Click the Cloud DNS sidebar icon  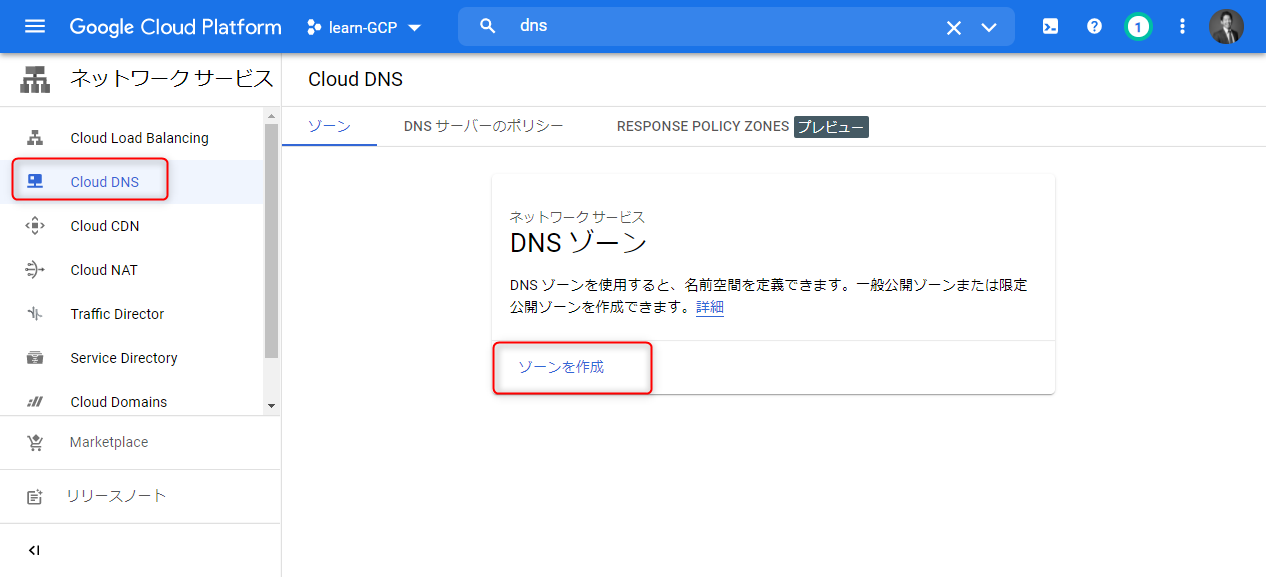(35, 182)
